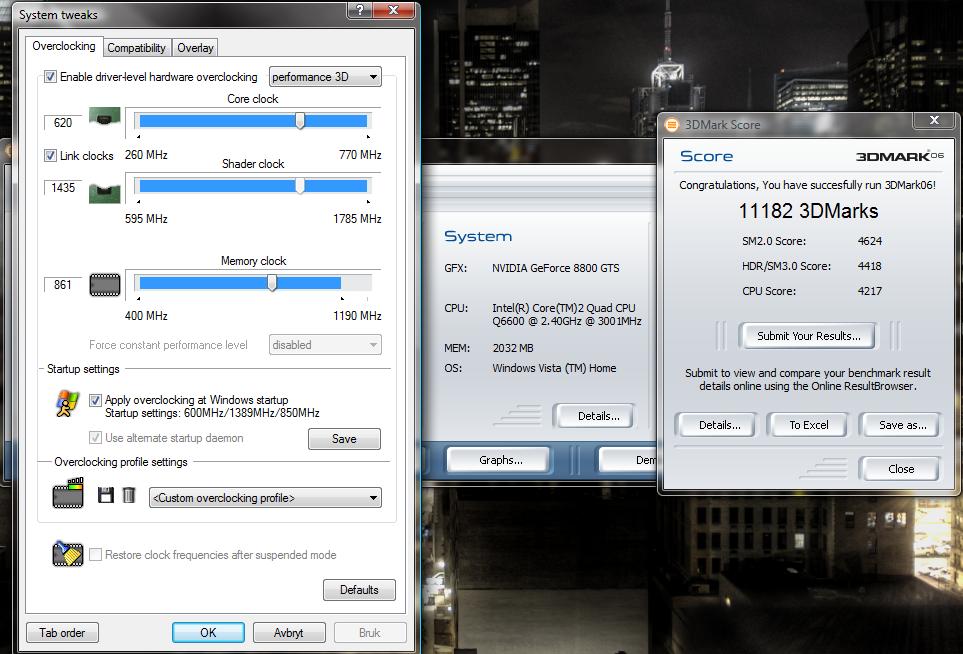Toggle Apply overclocking at Windows startup
Screen dimensions: 963x654
click(x=95, y=400)
